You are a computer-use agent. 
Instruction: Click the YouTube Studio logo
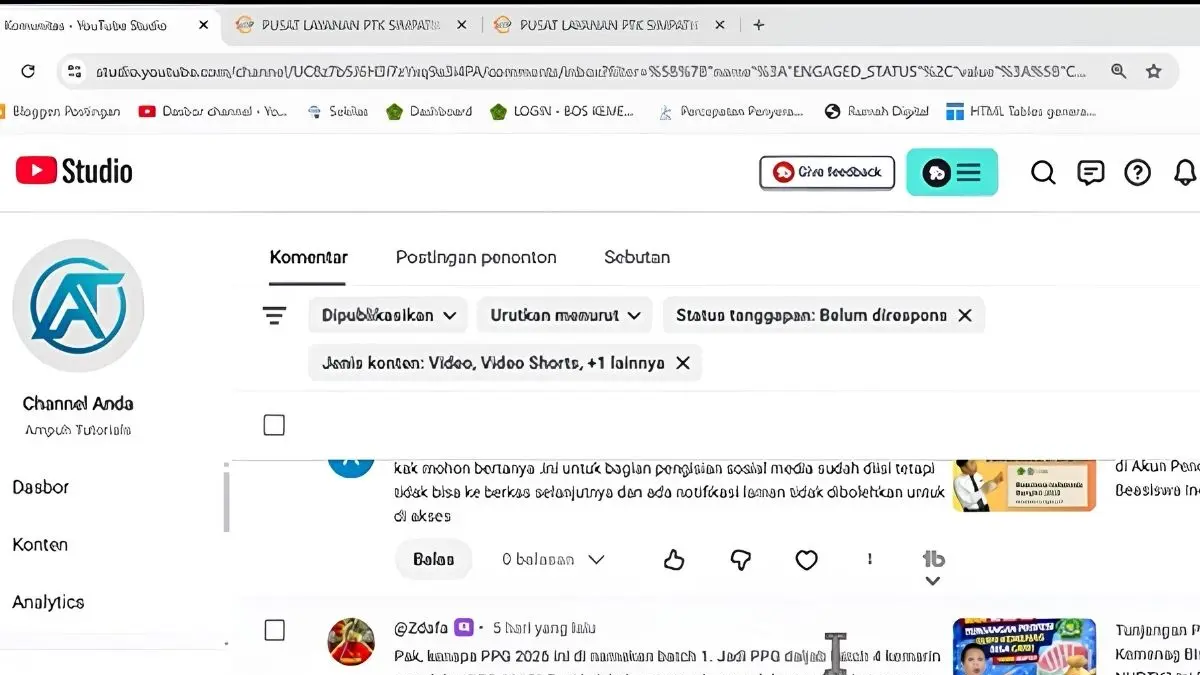[x=74, y=171]
